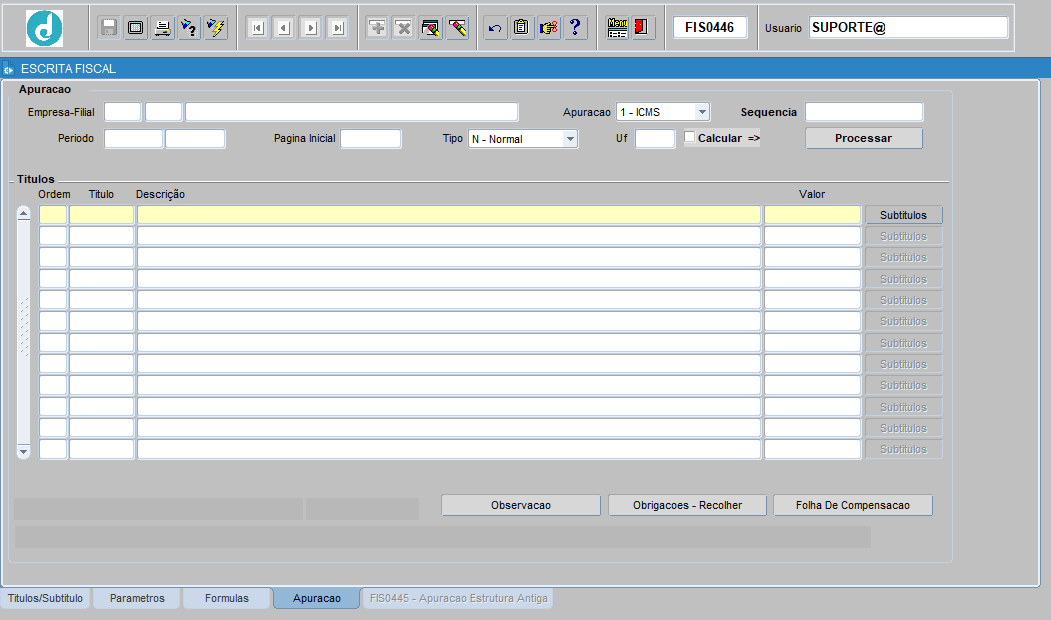The height and width of the screenshot is (620, 1051).
Task: Open Help with the blue question mark
Action: pos(575,28)
